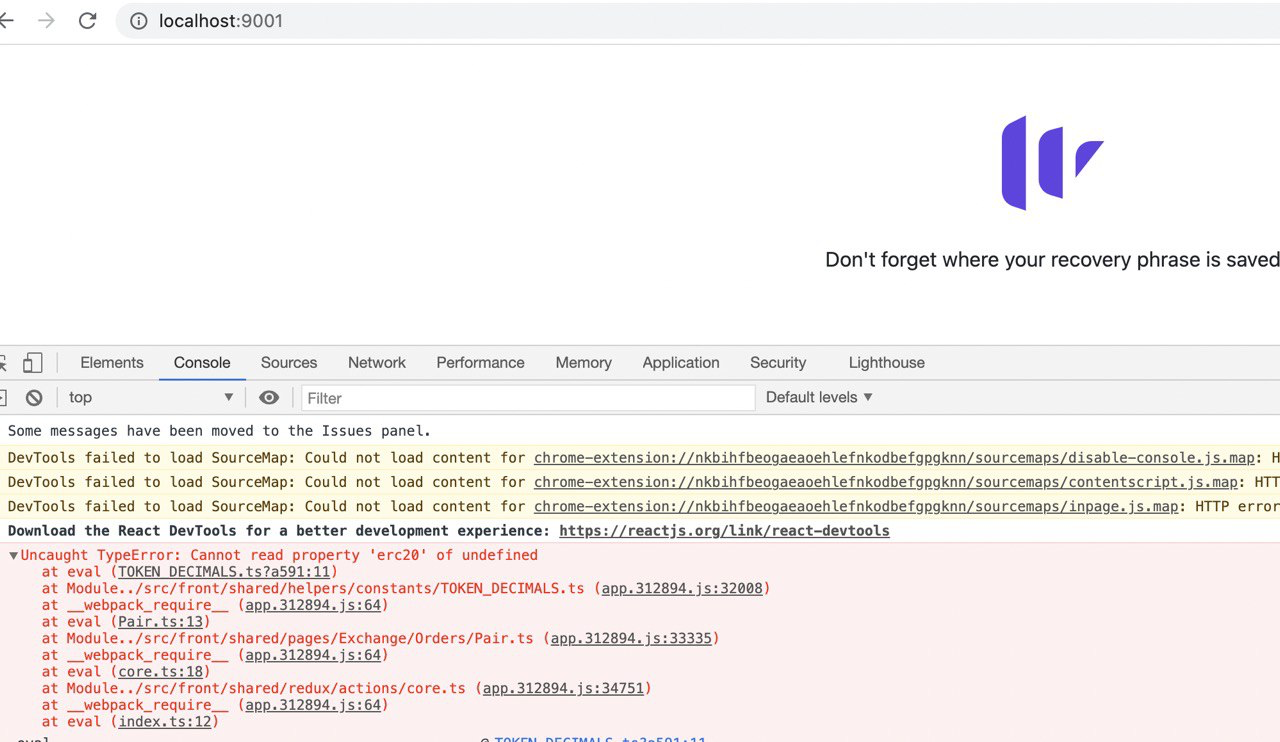The height and width of the screenshot is (742, 1280).
Task: Open app.312894.js:64 link below core.ts module
Action: point(313,705)
